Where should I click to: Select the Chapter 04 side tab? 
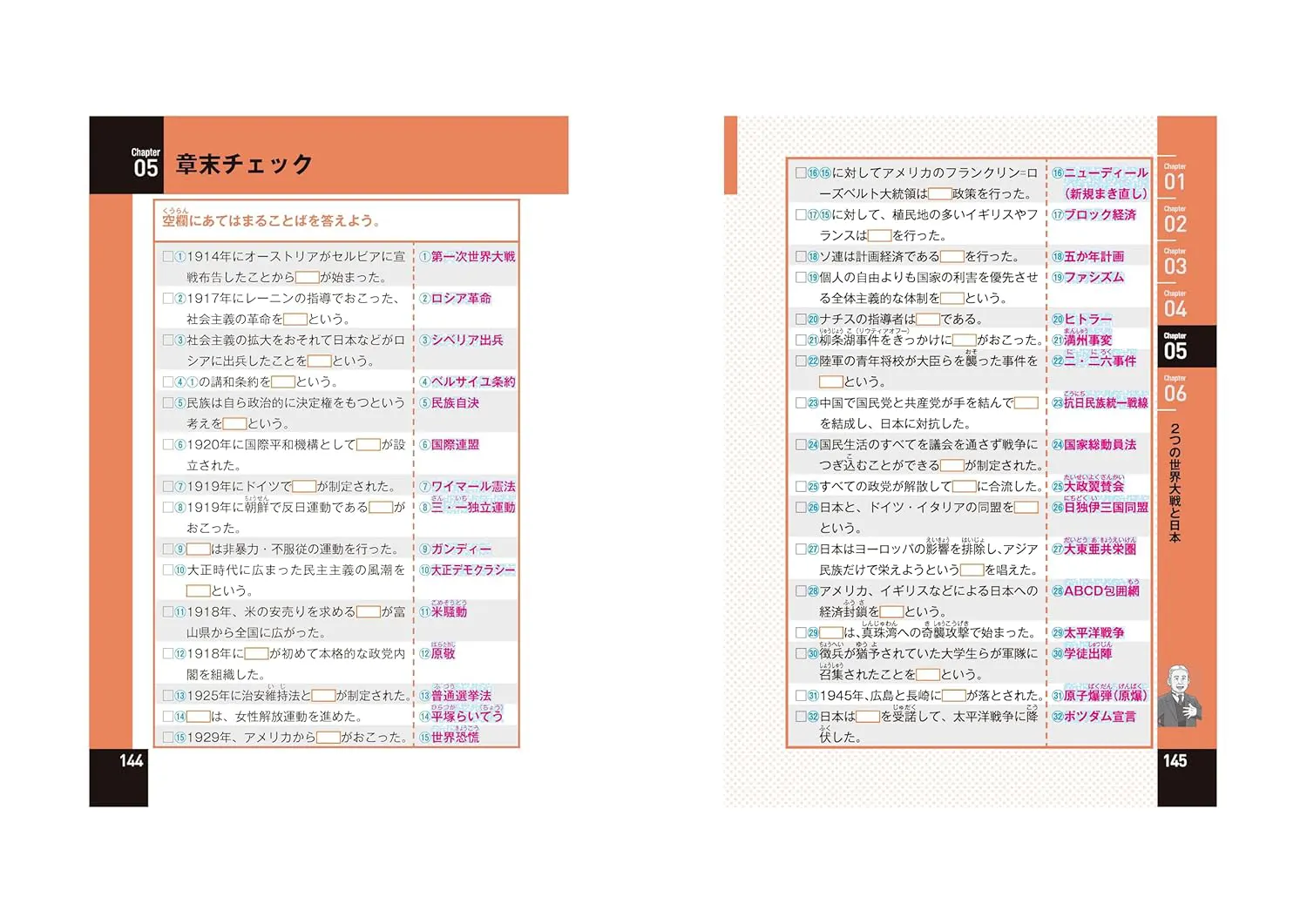(x=1175, y=304)
